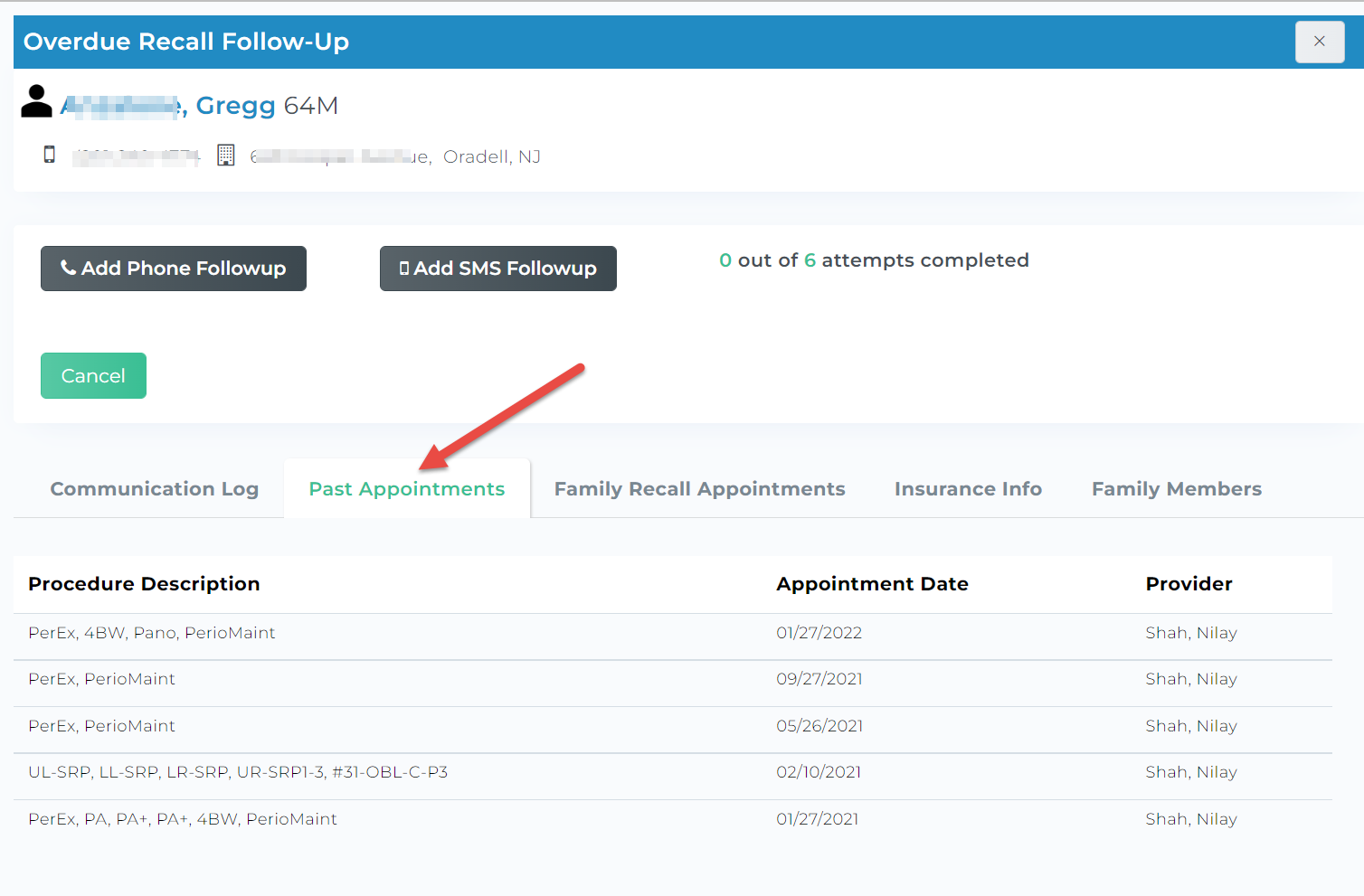The image size is (1364, 896).
Task: Click the Provider column header
Action: tap(1189, 584)
